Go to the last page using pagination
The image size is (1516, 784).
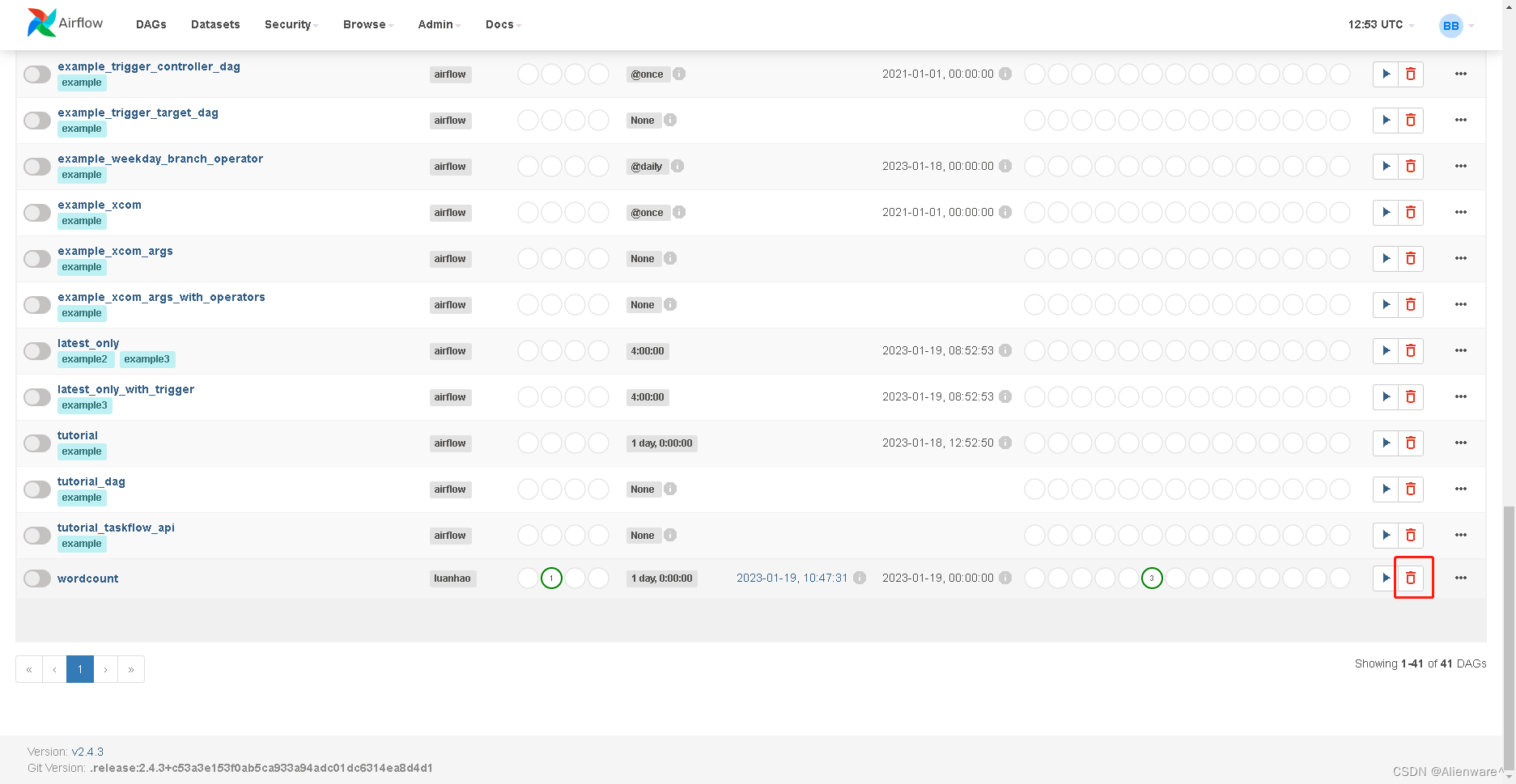tap(131, 669)
